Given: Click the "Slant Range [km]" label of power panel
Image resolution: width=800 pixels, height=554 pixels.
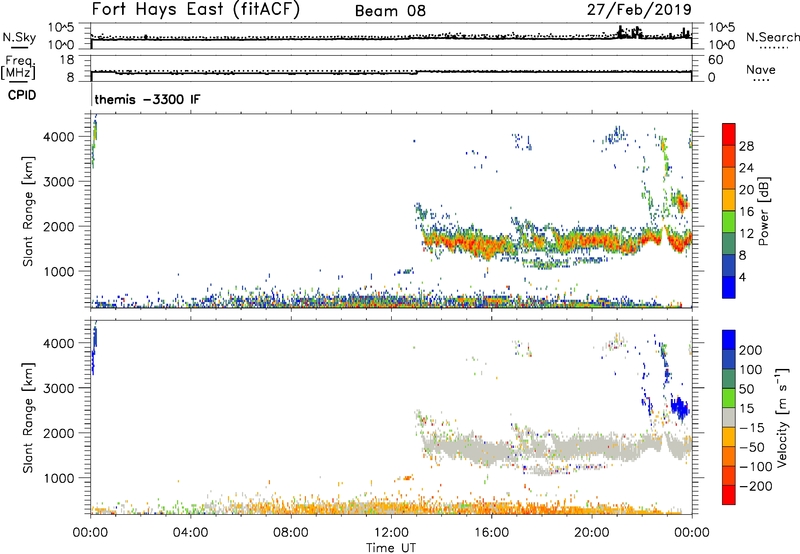Looking at the screenshot, I should pos(28,211).
